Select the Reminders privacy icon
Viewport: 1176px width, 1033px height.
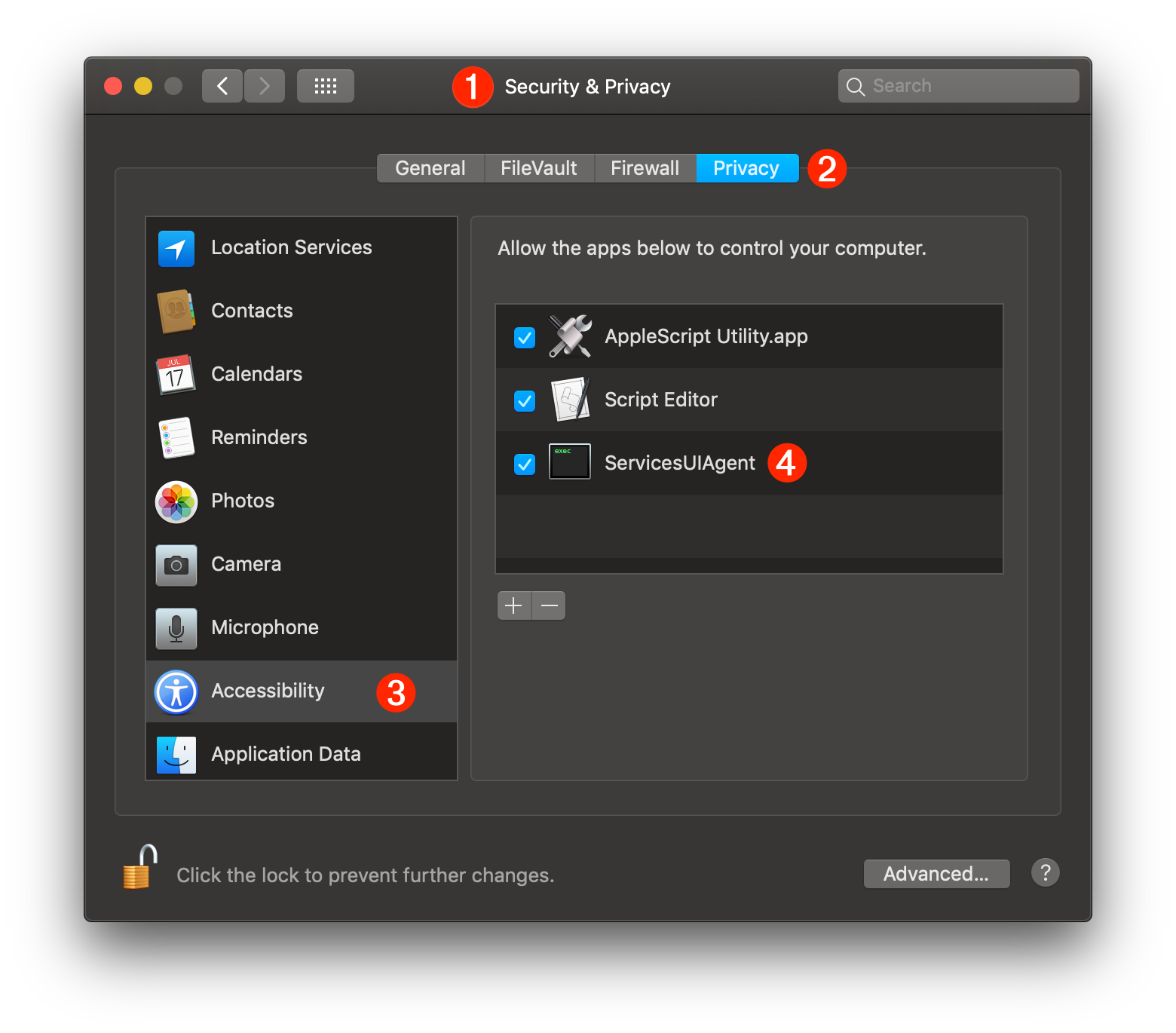pos(176,438)
